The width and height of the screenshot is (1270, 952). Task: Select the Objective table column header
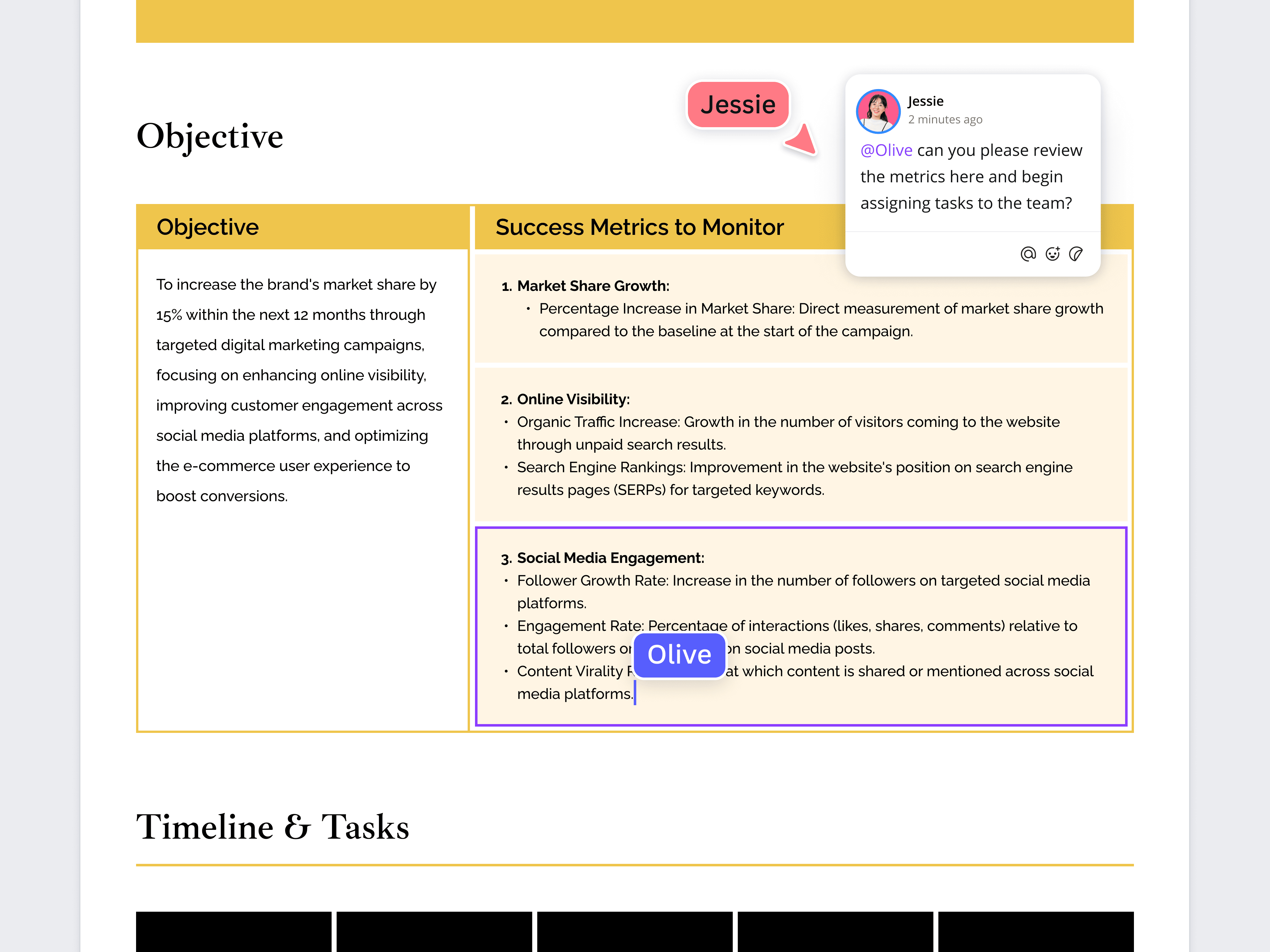click(x=207, y=227)
